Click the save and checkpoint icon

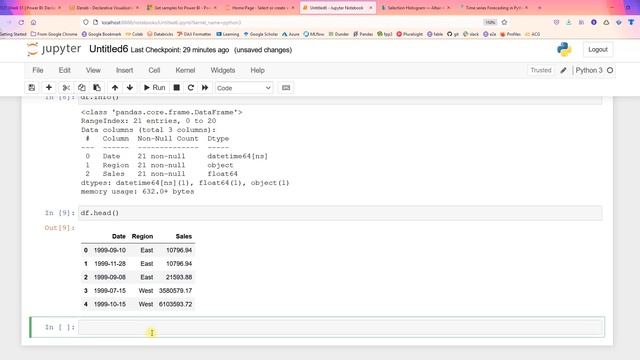tap(31, 88)
